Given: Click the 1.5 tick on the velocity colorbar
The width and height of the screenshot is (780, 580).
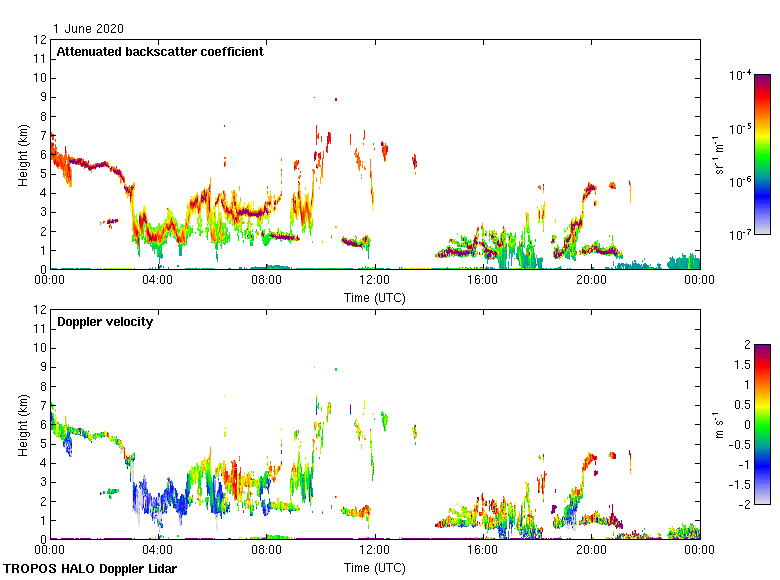Looking at the screenshot, I should tap(740, 365).
